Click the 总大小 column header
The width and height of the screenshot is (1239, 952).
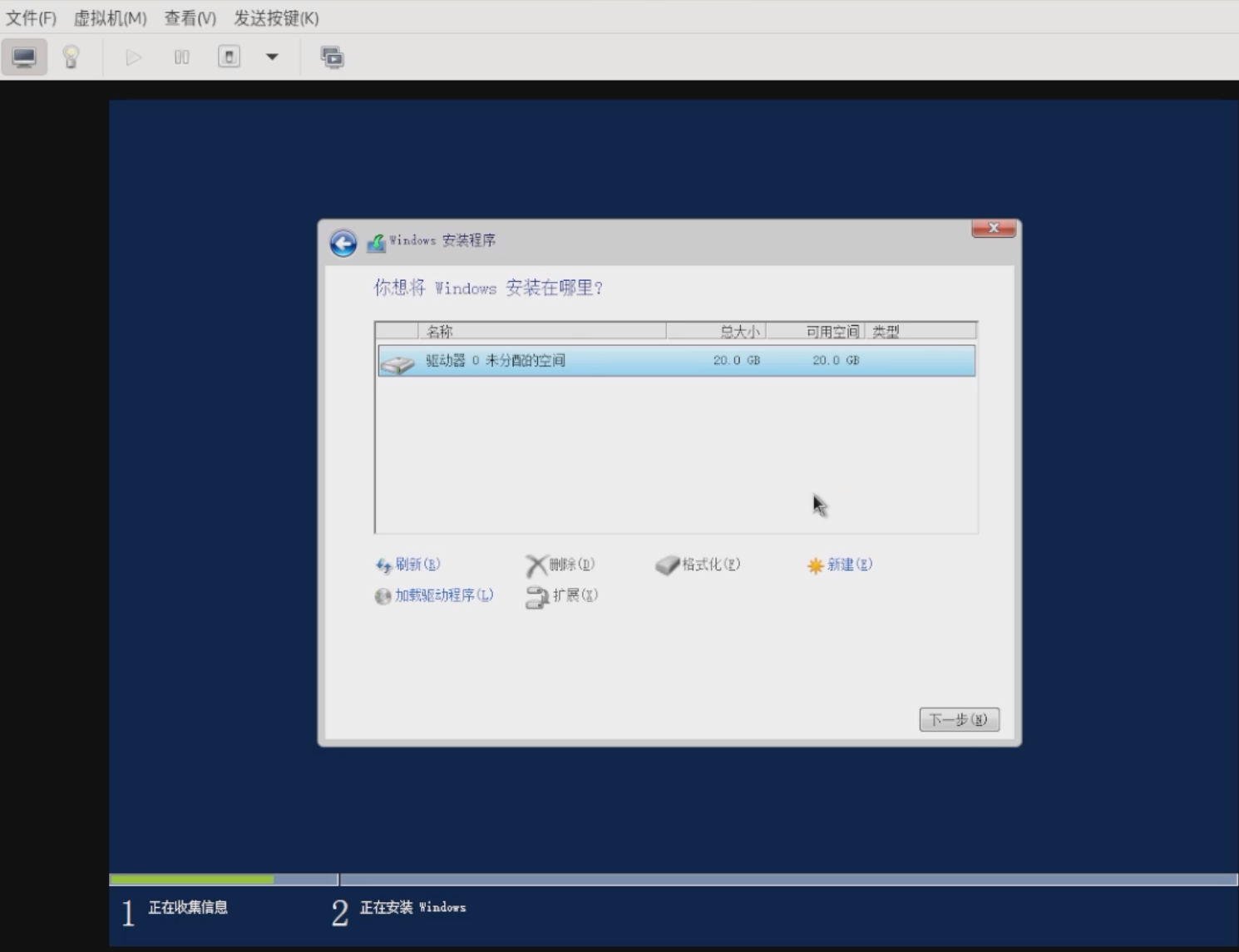pyautogui.click(x=716, y=332)
